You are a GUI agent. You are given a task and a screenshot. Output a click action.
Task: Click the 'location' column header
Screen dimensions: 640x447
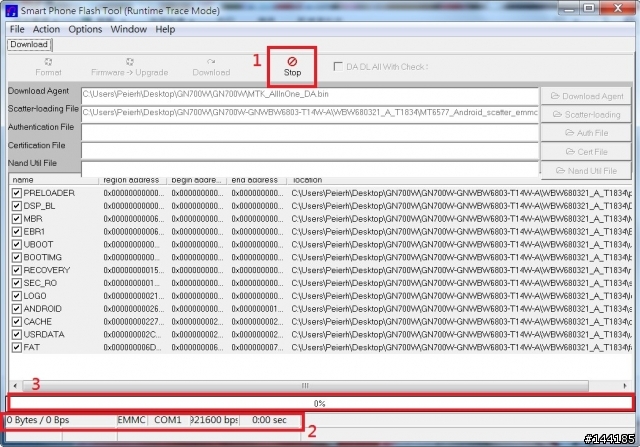click(x=459, y=180)
